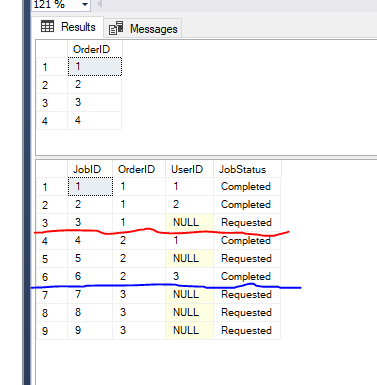This screenshot has width=377, height=385.
Task: Open the 121 % zoom dropdown arrow
Action: 85,5
